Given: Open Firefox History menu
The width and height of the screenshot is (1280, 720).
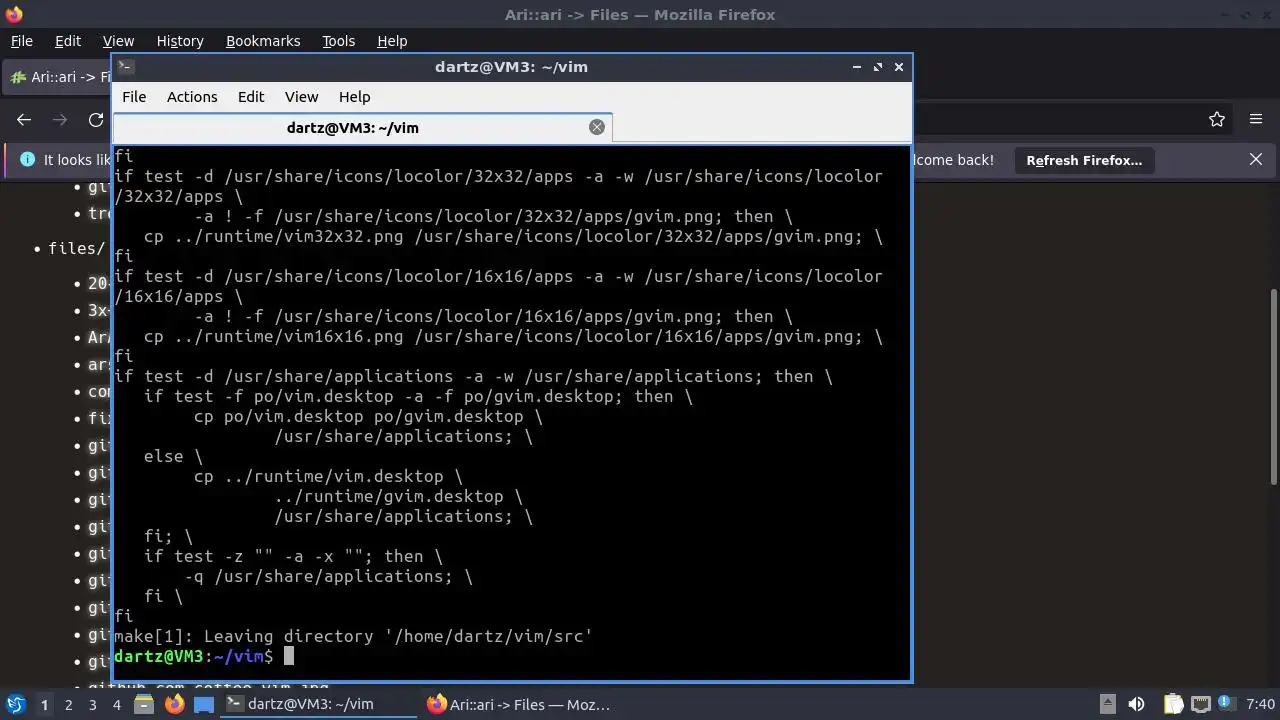Looking at the screenshot, I should click(x=180, y=41).
